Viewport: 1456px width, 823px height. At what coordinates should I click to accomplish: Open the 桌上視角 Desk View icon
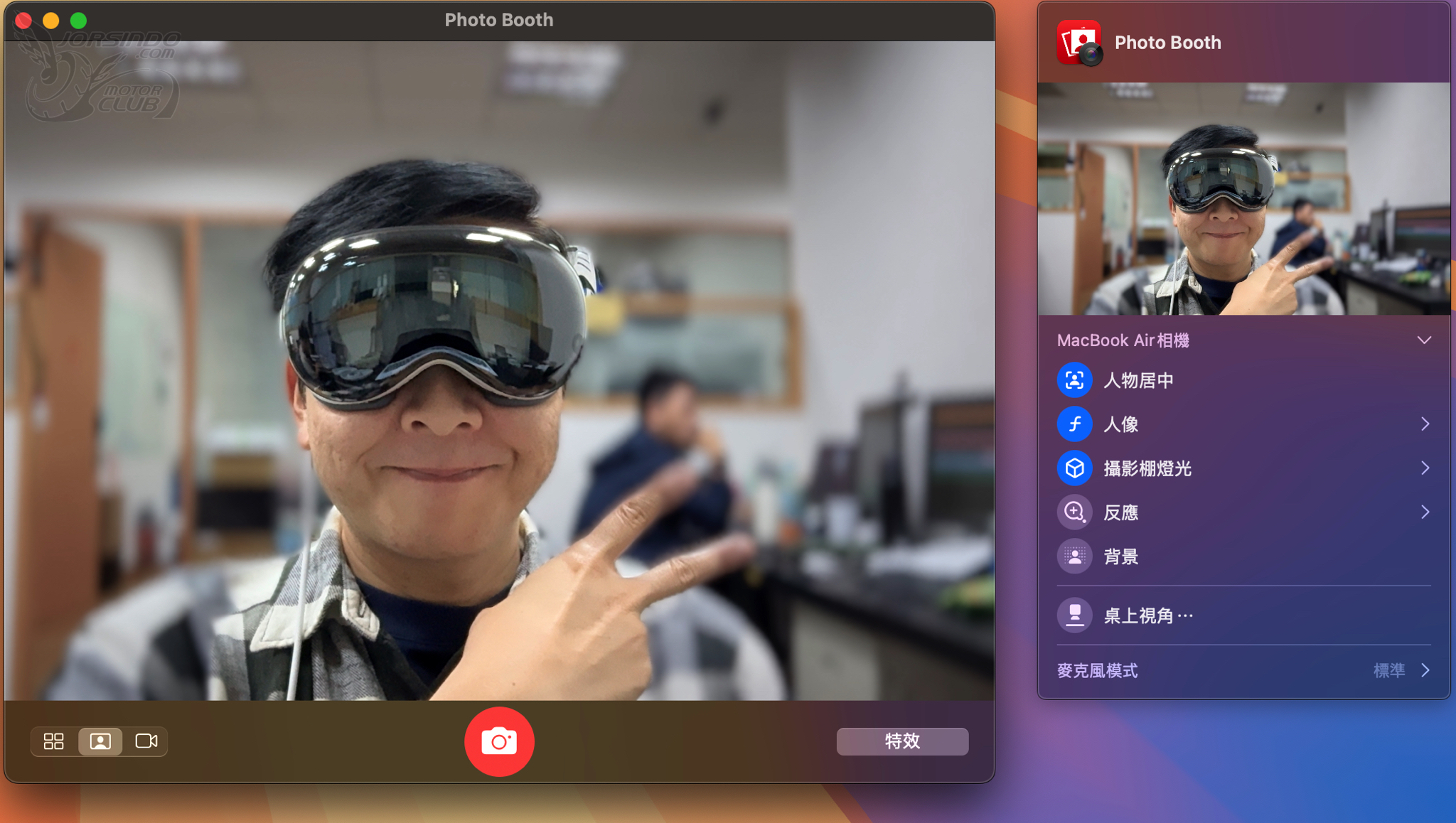[x=1074, y=615]
